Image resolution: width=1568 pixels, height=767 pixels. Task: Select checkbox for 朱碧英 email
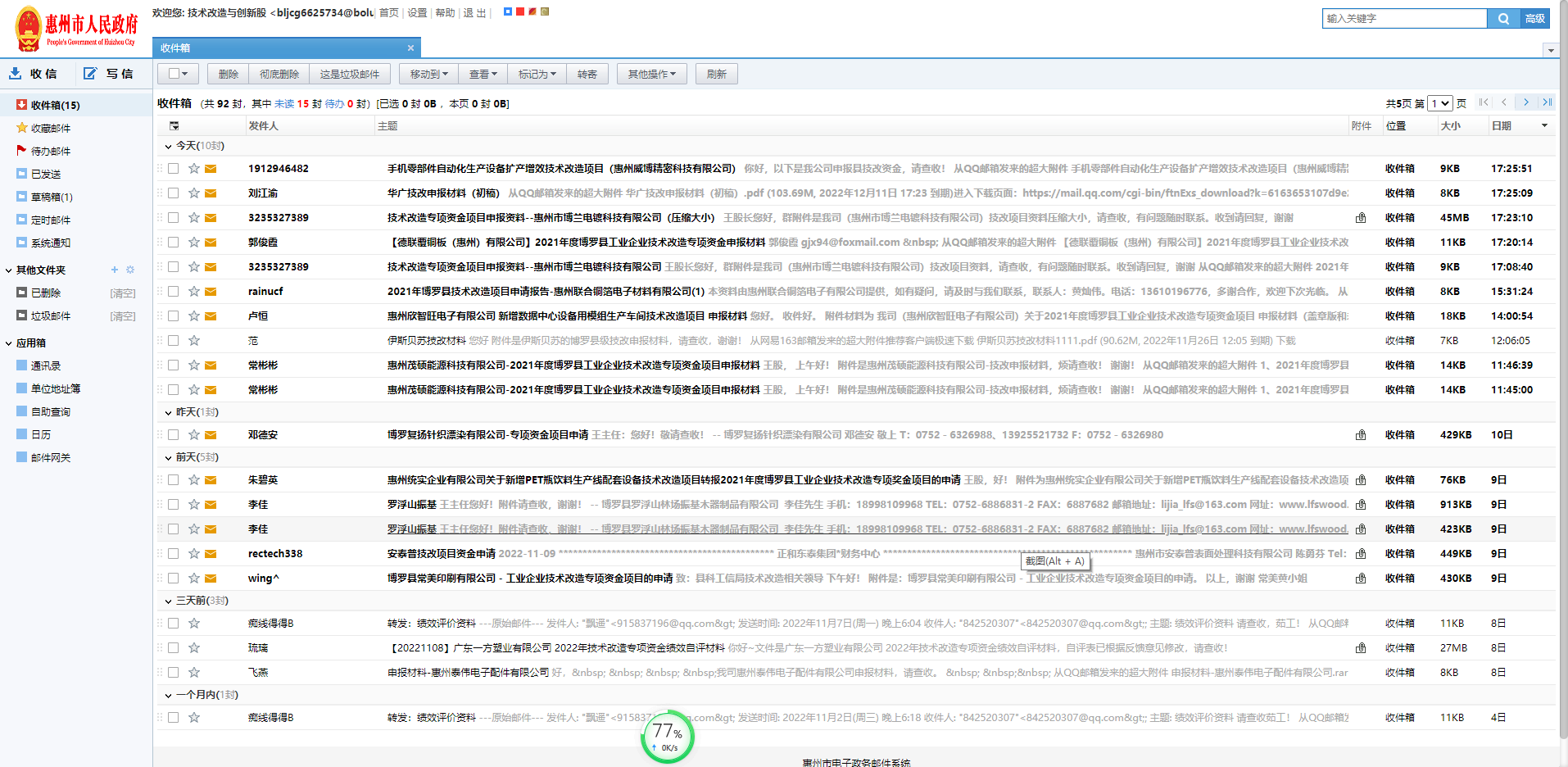(173, 480)
